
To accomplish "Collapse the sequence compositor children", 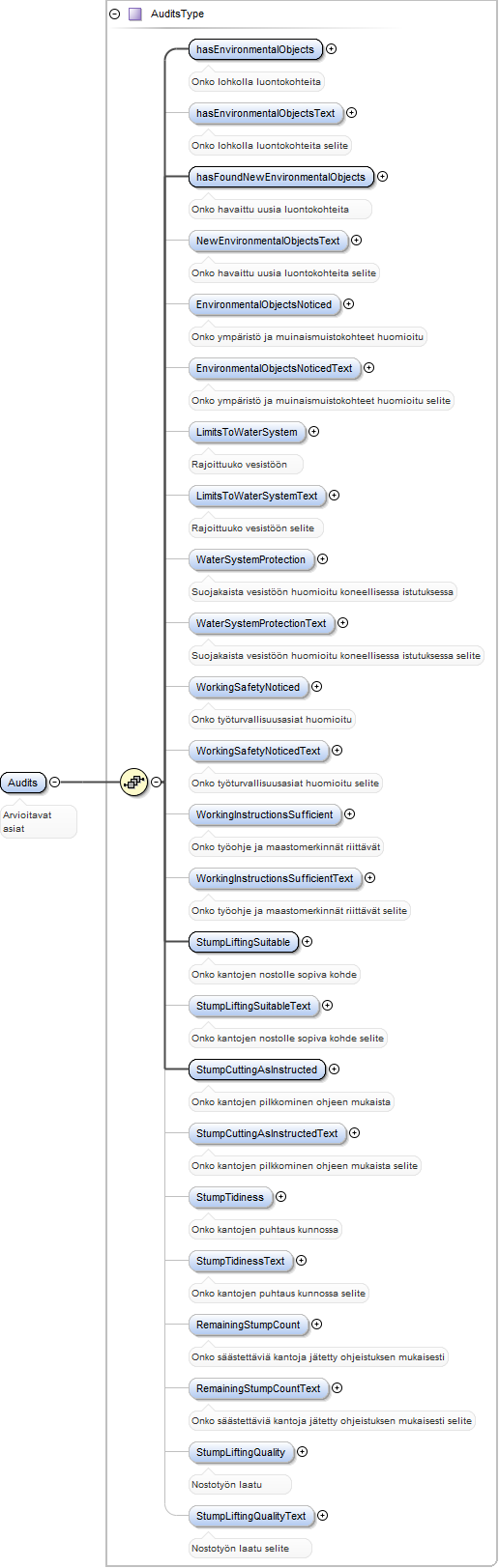I will pyautogui.click(x=157, y=783).
